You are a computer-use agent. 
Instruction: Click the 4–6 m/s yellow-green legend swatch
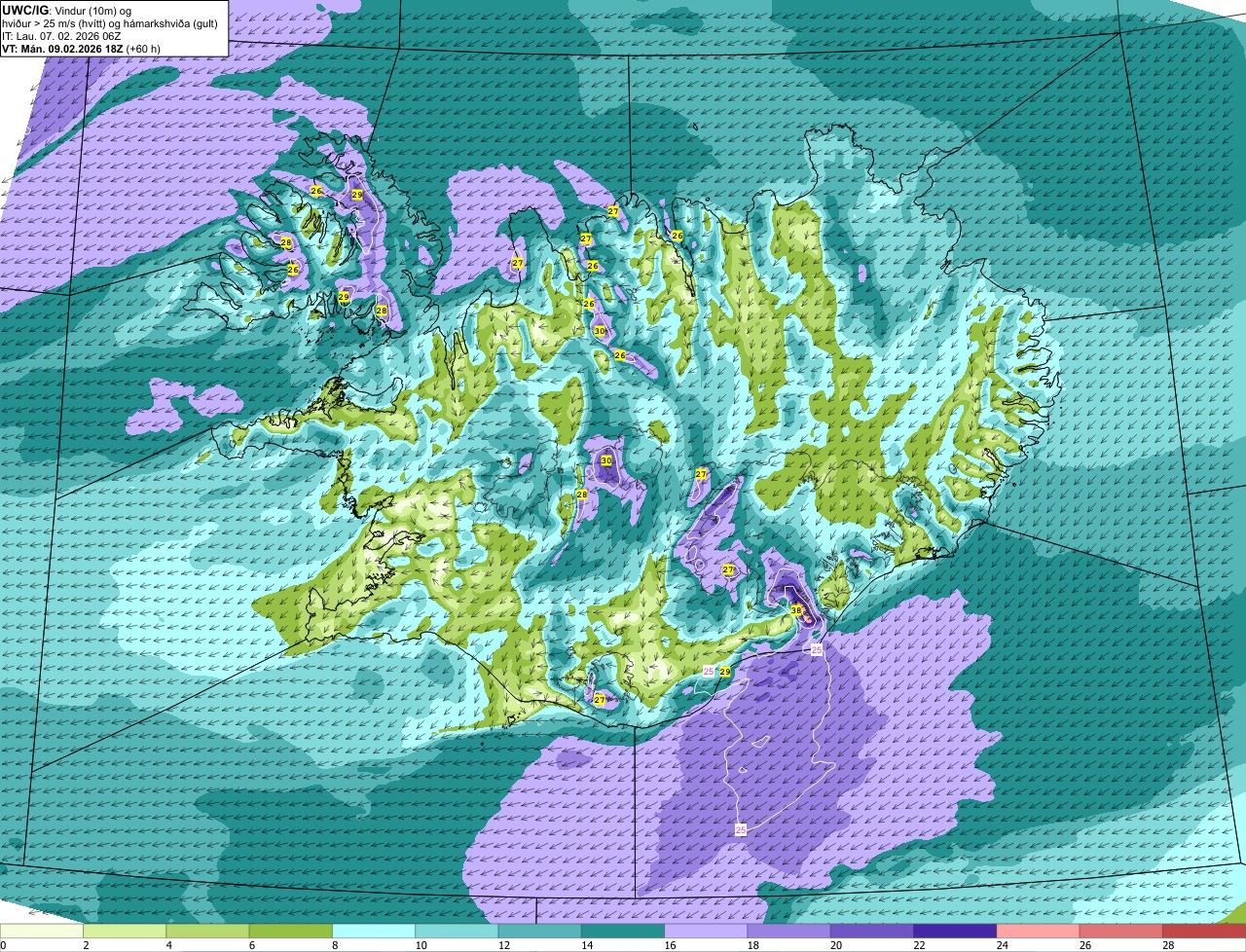pyautogui.click(x=209, y=931)
